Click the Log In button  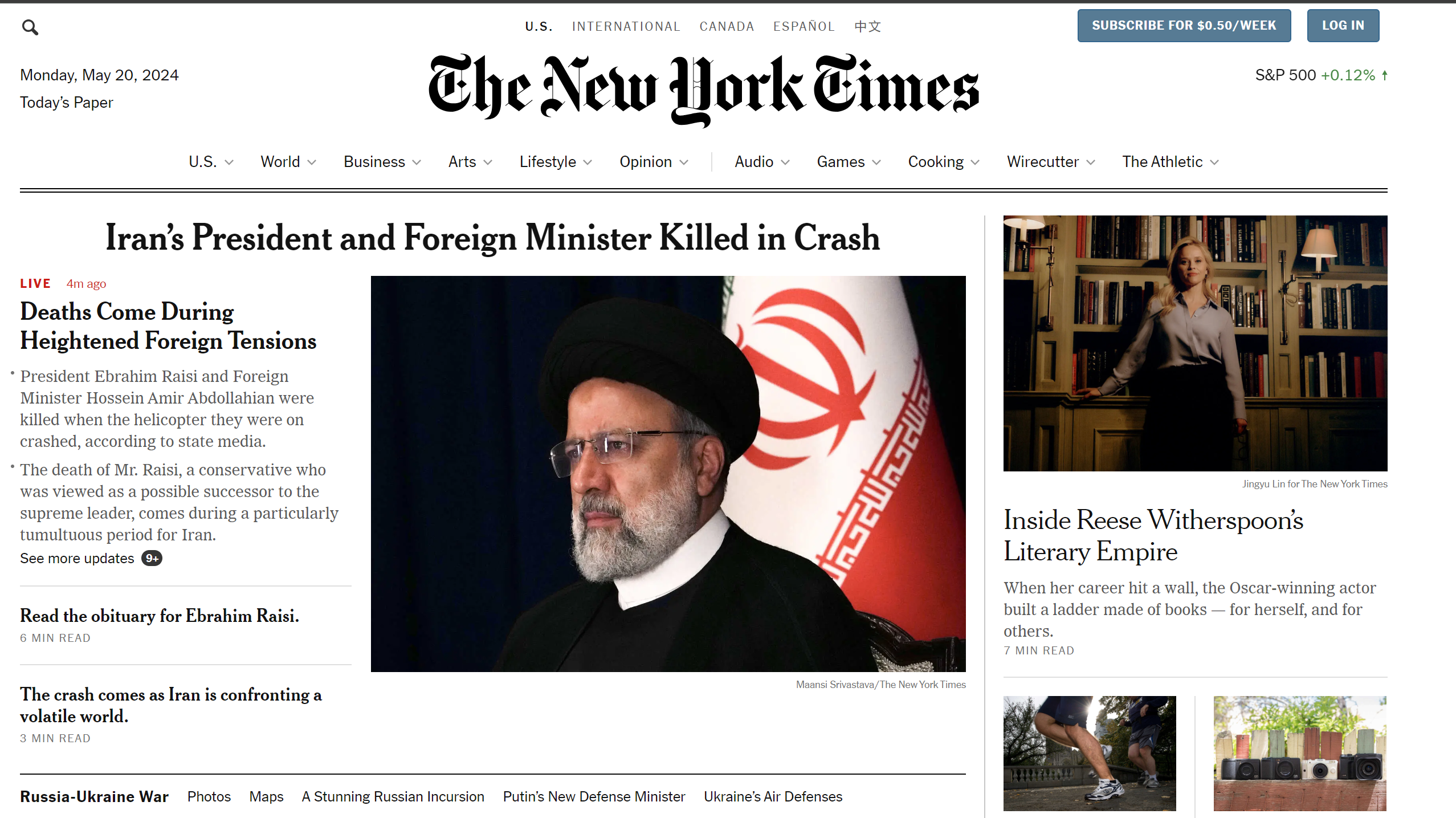click(x=1343, y=26)
